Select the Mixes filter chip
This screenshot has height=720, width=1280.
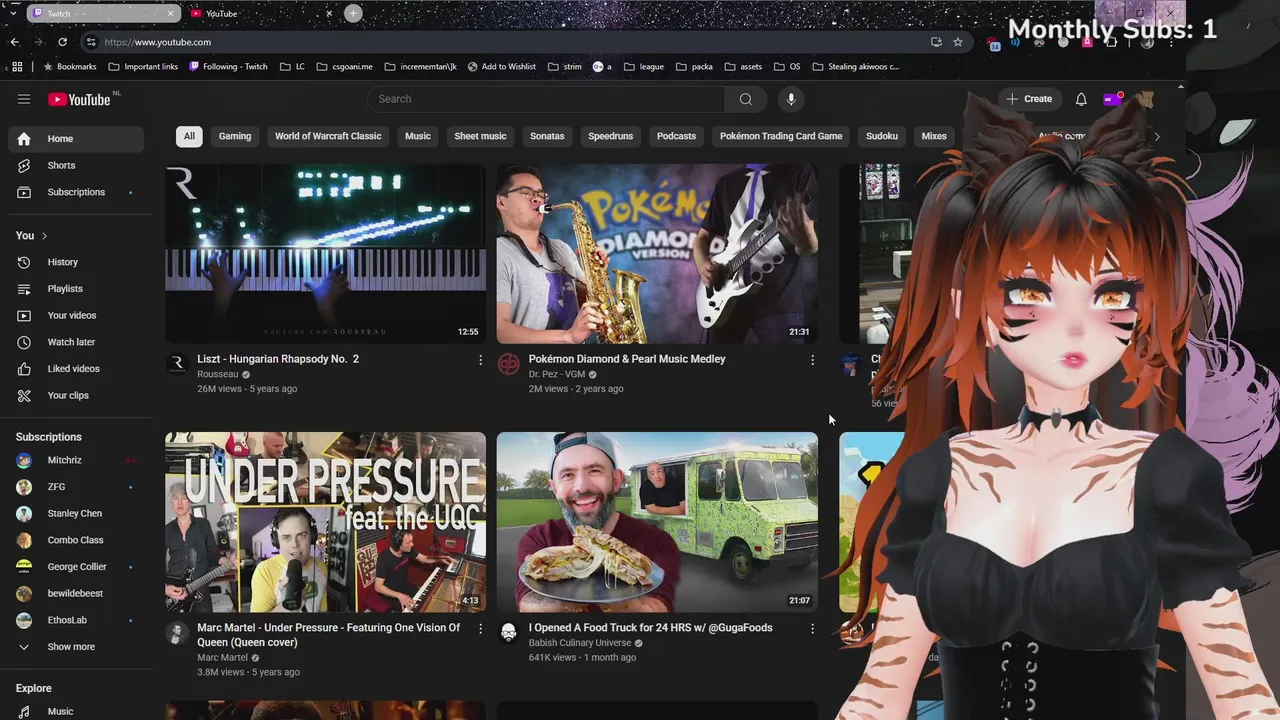(x=934, y=136)
